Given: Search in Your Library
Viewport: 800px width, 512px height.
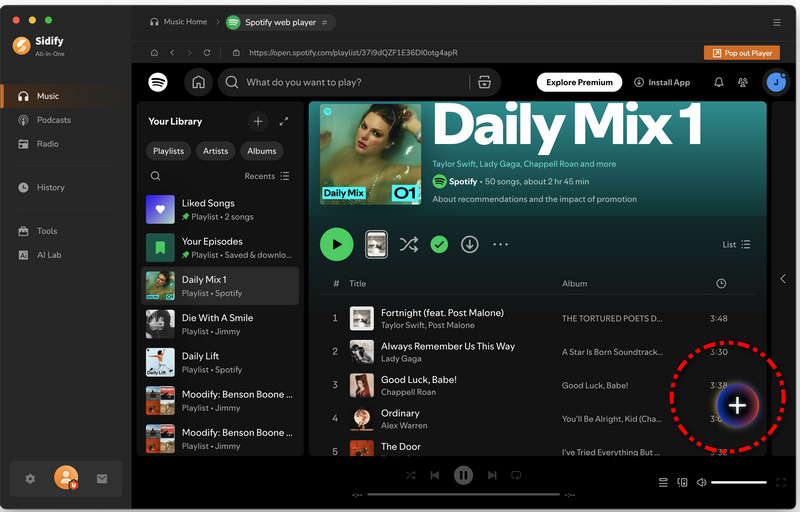Looking at the screenshot, I should pos(156,176).
